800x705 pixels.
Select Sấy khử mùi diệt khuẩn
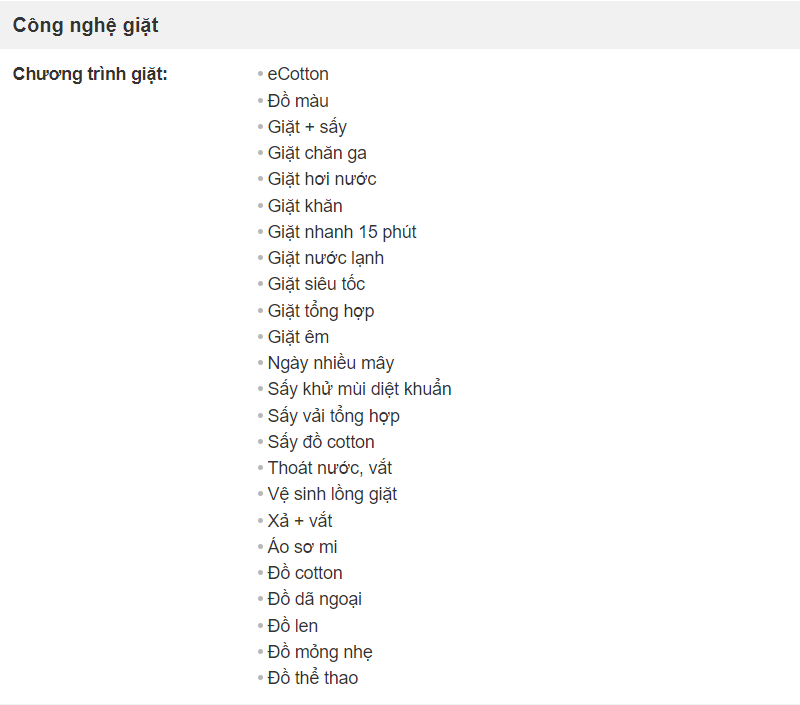tap(359, 389)
